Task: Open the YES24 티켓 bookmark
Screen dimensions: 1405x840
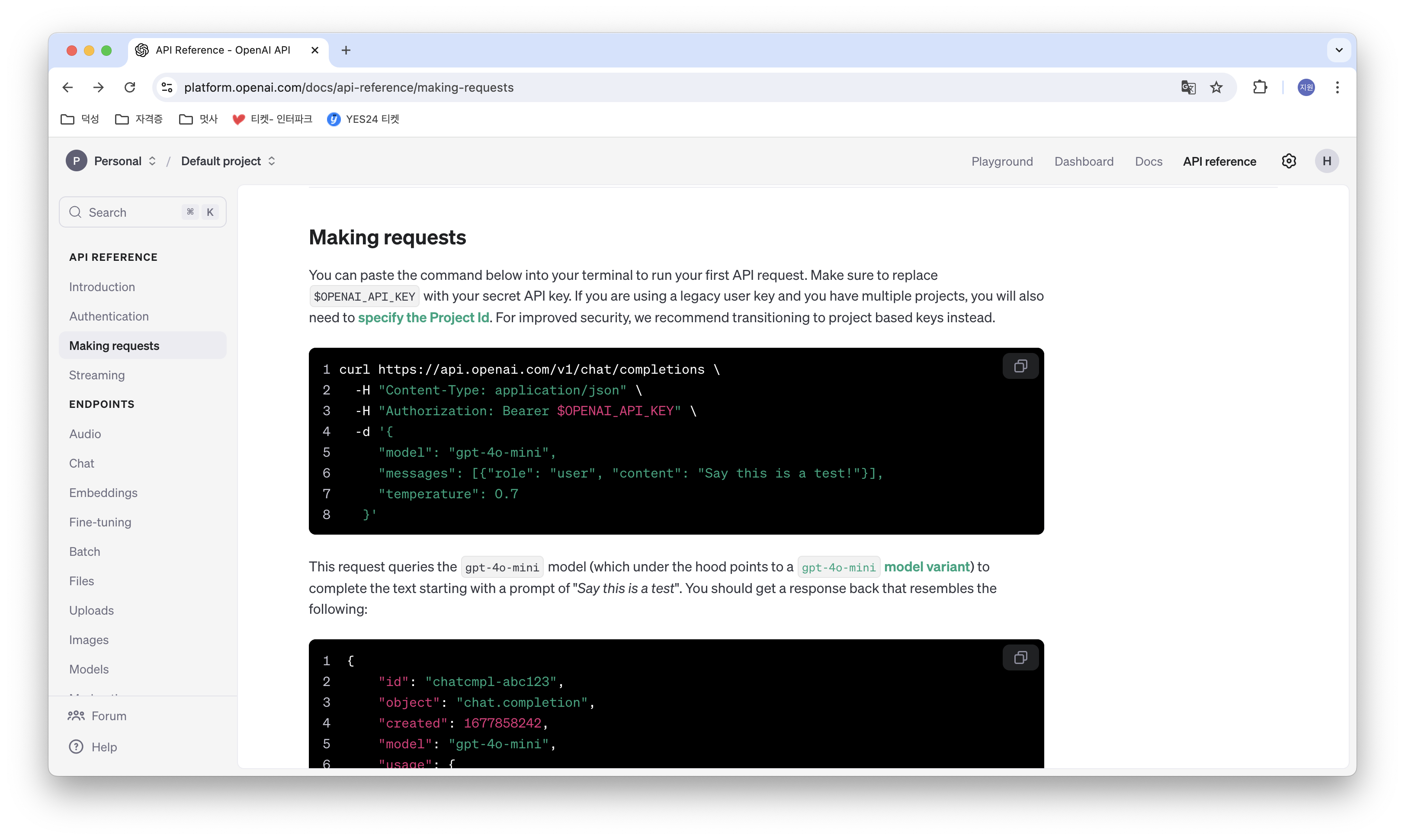Action: pos(363,119)
